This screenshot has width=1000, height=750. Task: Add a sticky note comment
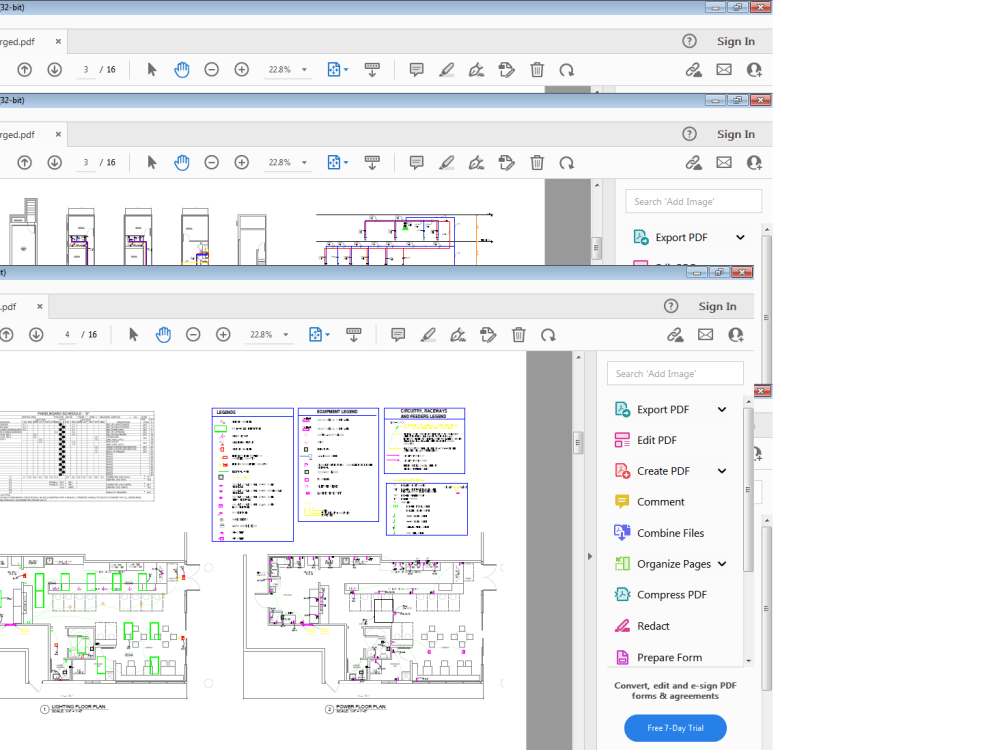point(397,334)
